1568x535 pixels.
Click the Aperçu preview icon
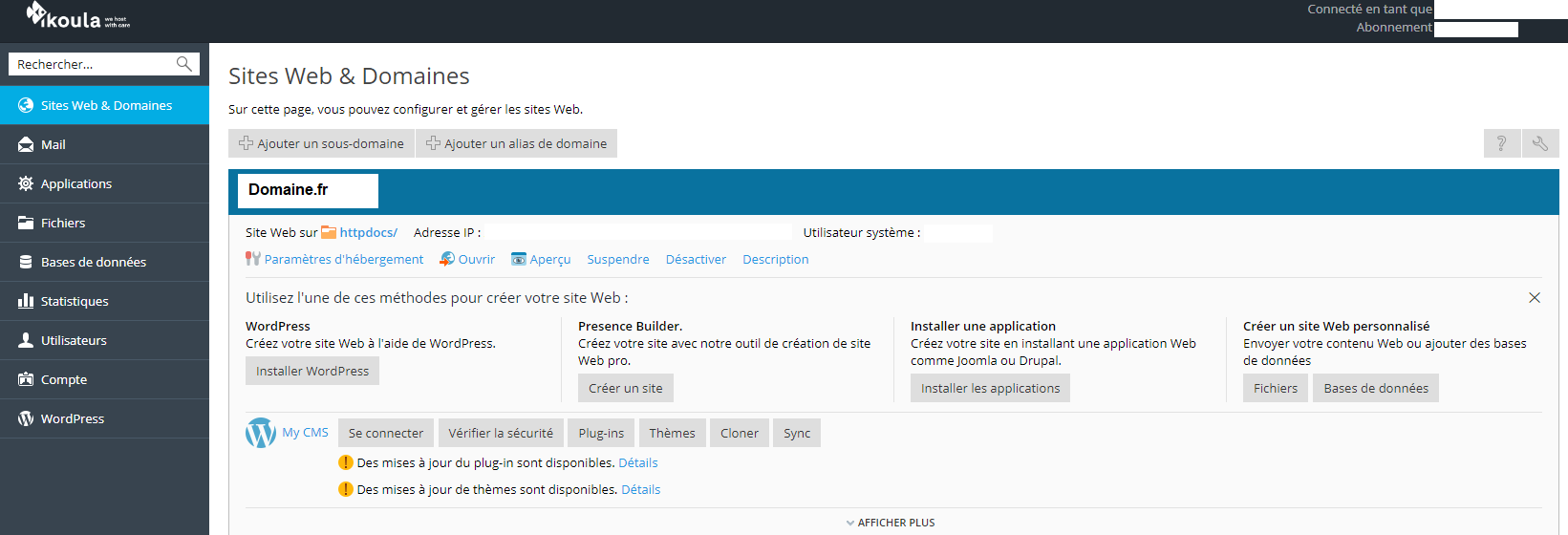[x=519, y=259]
